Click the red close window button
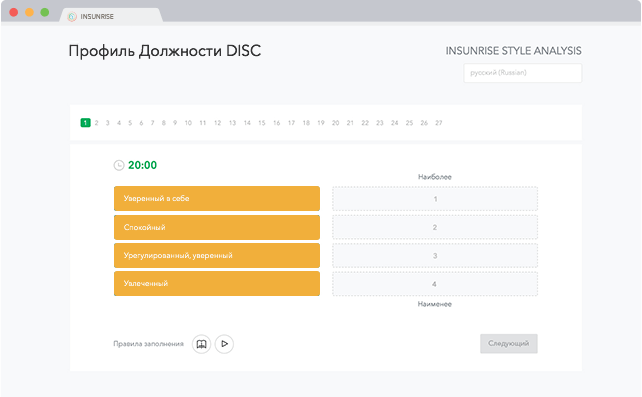This screenshot has width=642, height=397. pyautogui.click(x=14, y=12)
